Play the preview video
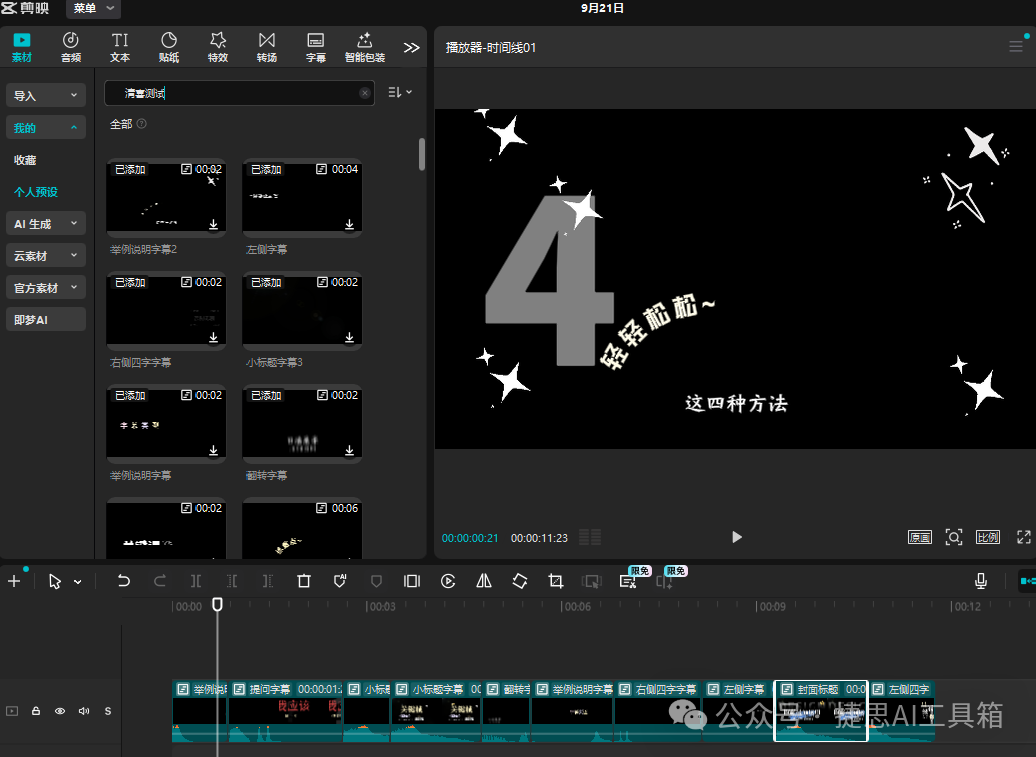 coord(737,538)
